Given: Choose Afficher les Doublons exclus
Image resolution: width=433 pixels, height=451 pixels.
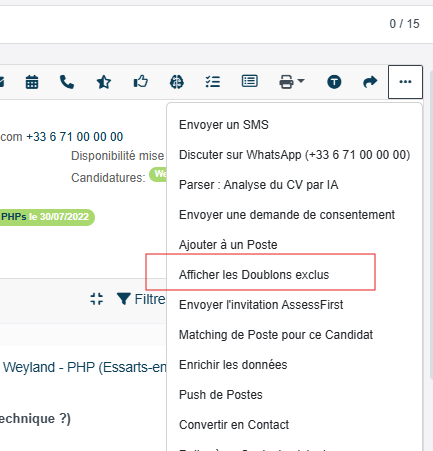Looking at the screenshot, I should pyautogui.click(x=254, y=275).
